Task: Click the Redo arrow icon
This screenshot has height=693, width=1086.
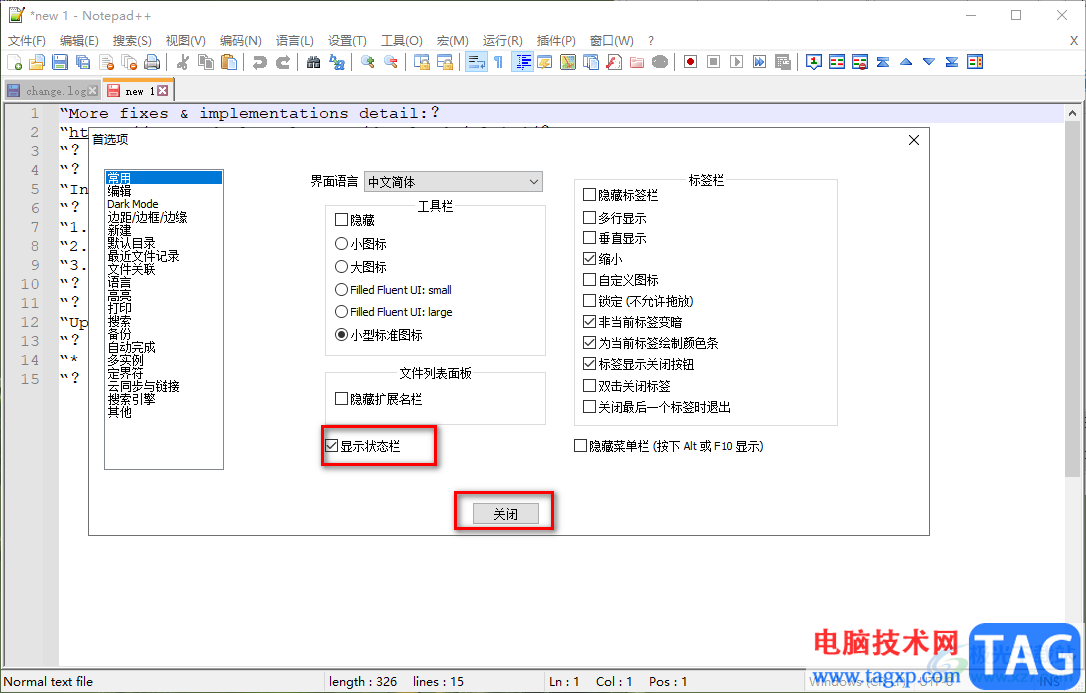Action: pyautogui.click(x=283, y=62)
